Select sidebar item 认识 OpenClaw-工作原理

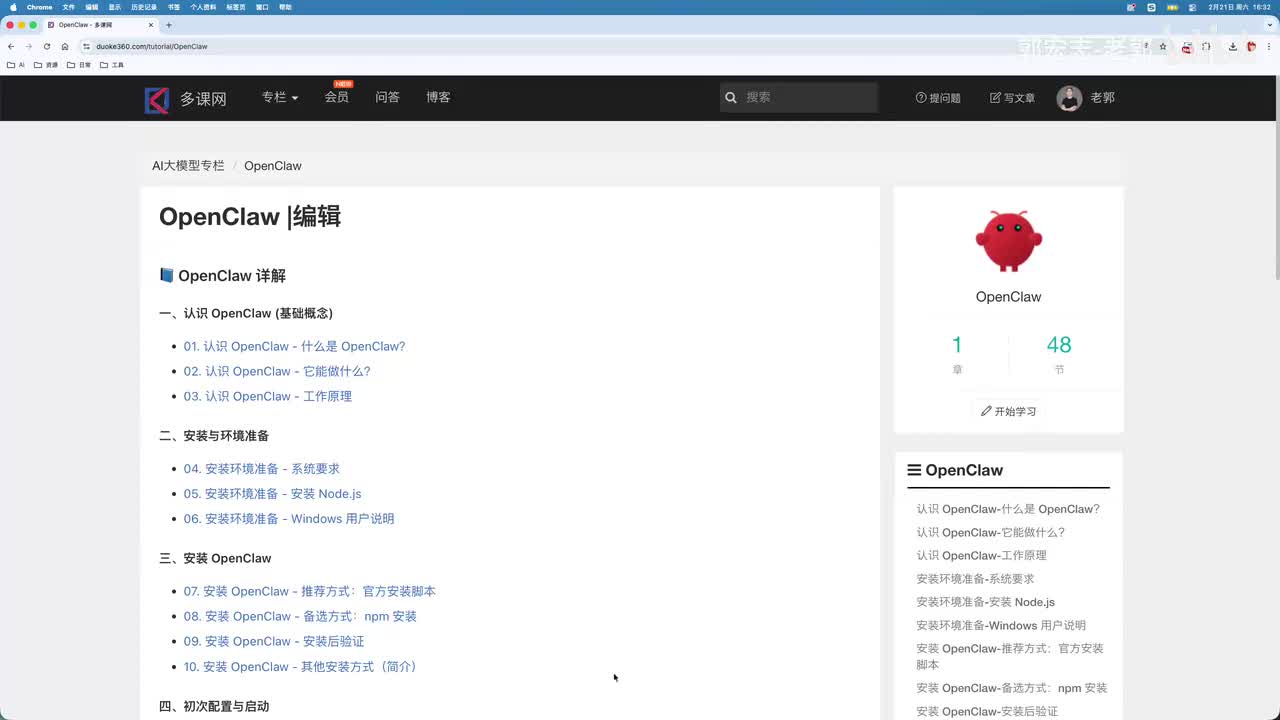coord(981,555)
